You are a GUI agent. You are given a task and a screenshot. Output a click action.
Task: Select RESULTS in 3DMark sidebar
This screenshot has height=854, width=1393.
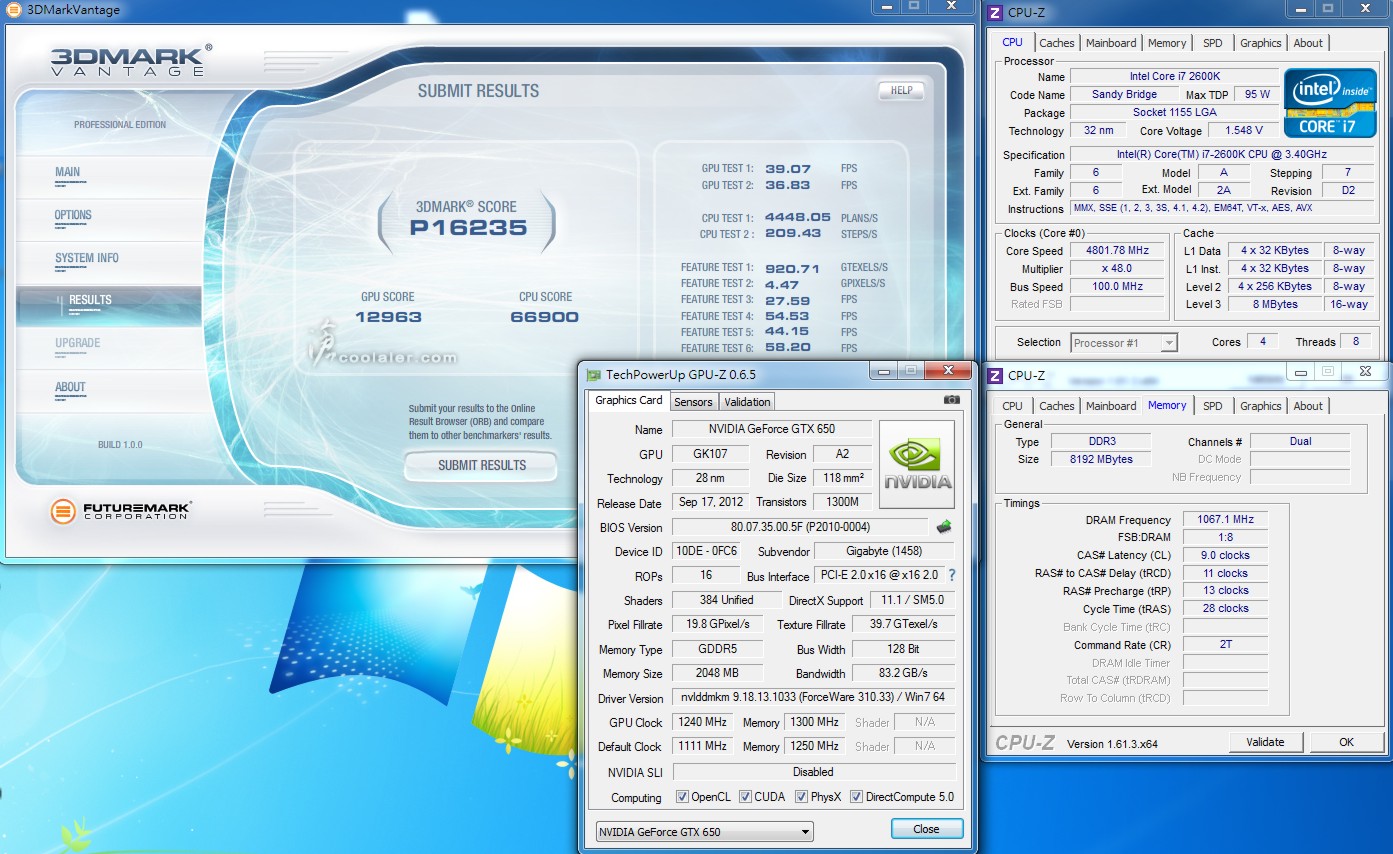click(x=108, y=304)
